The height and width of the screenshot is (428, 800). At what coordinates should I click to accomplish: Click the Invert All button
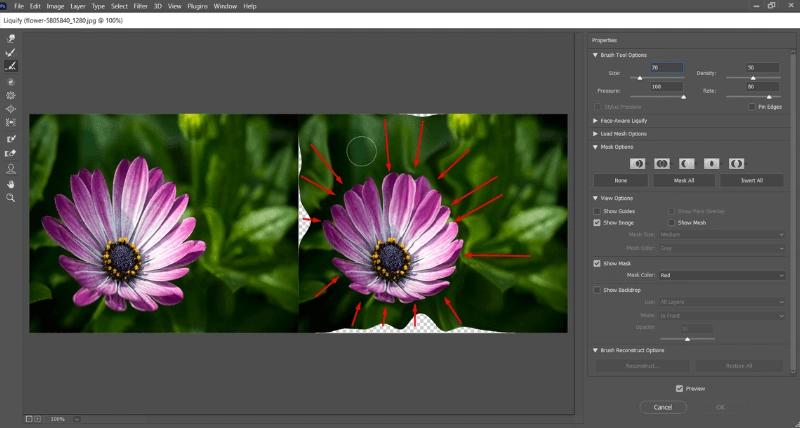[752, 181]
